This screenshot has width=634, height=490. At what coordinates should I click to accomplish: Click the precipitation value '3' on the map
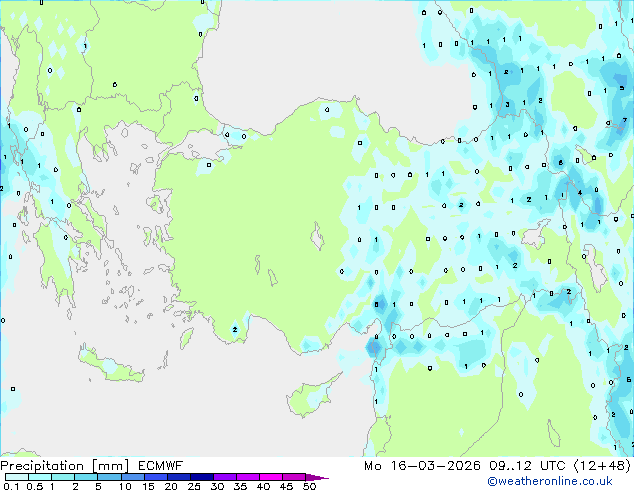(507, 105)
